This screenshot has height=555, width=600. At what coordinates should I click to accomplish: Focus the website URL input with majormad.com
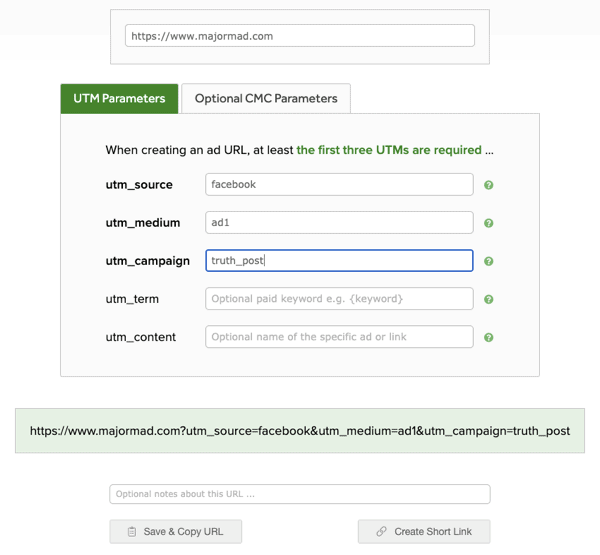300,36
